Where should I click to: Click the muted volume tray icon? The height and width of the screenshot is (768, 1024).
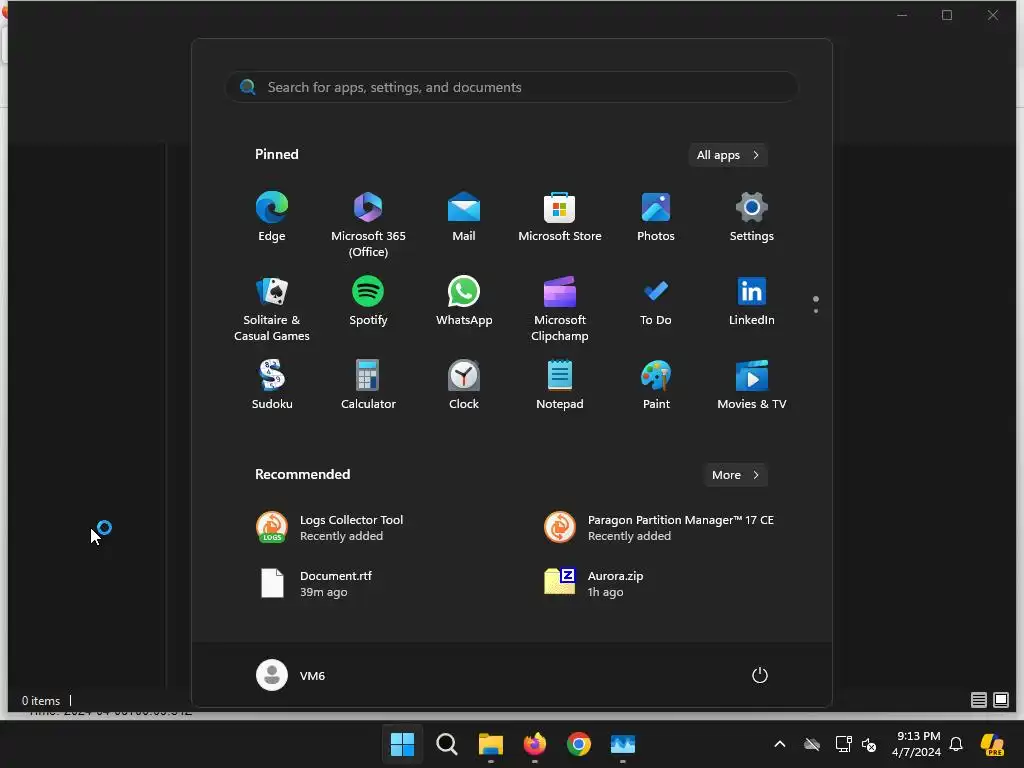(x=869, y=744)
